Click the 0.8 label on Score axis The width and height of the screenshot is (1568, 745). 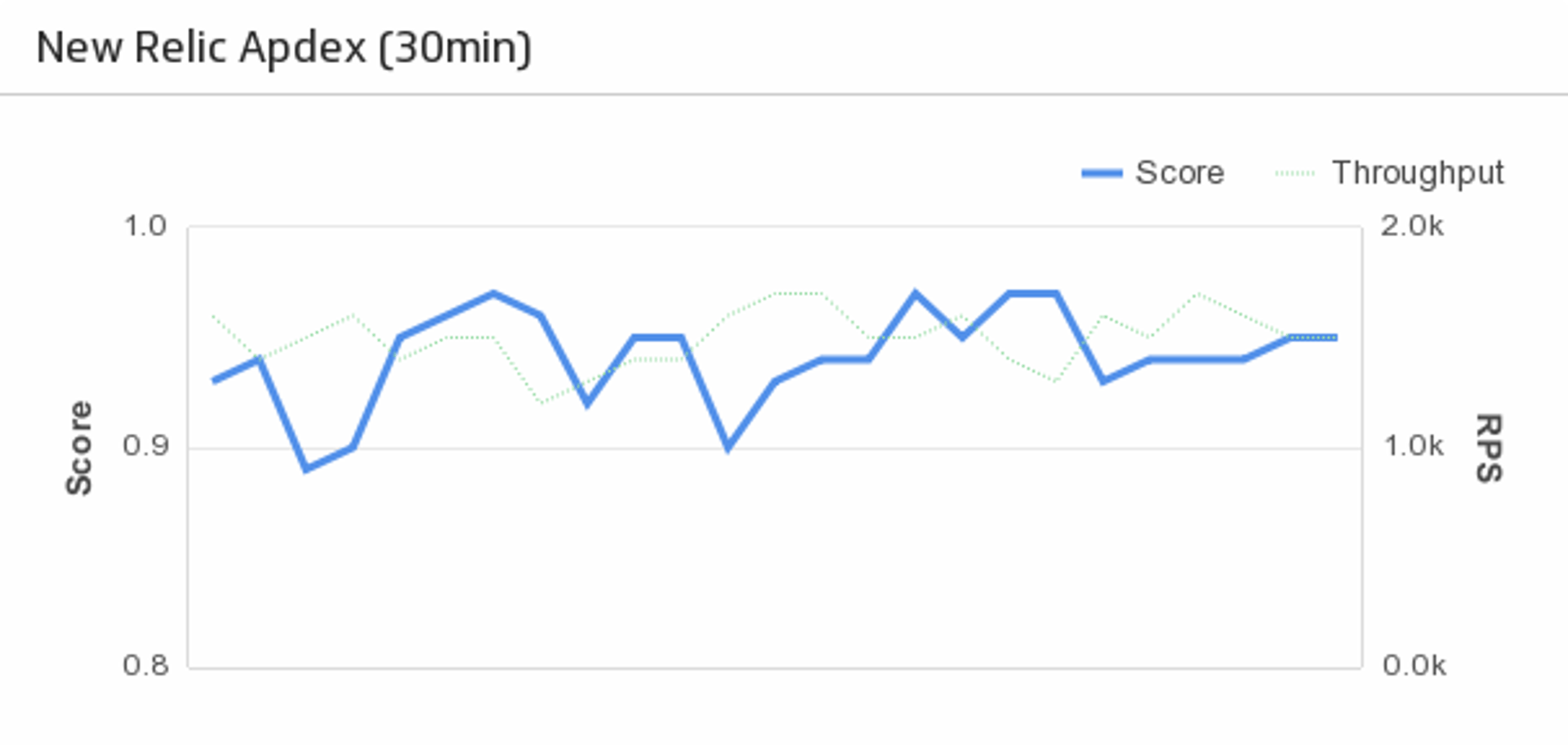click(x=145, y=666)
